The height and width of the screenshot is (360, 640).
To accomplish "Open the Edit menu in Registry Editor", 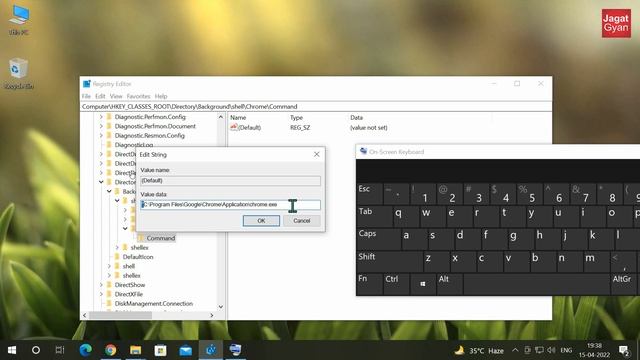I will 100,96.
